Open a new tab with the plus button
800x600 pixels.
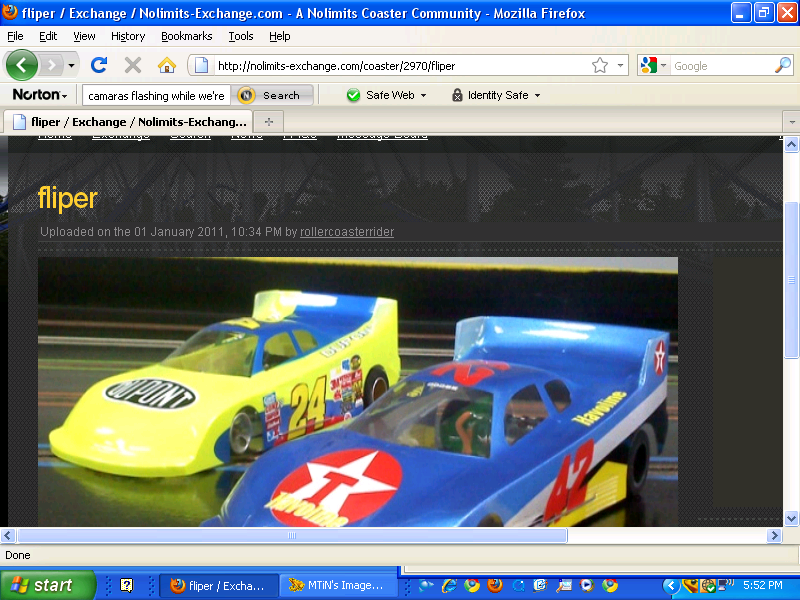269,122
